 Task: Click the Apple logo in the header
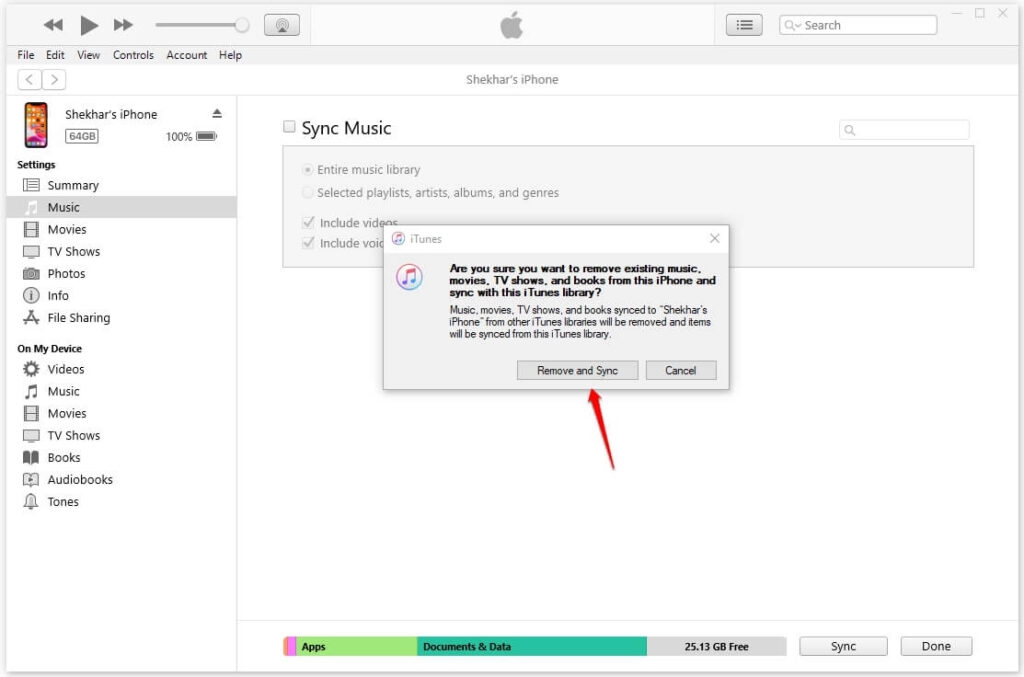pos(511,25)
